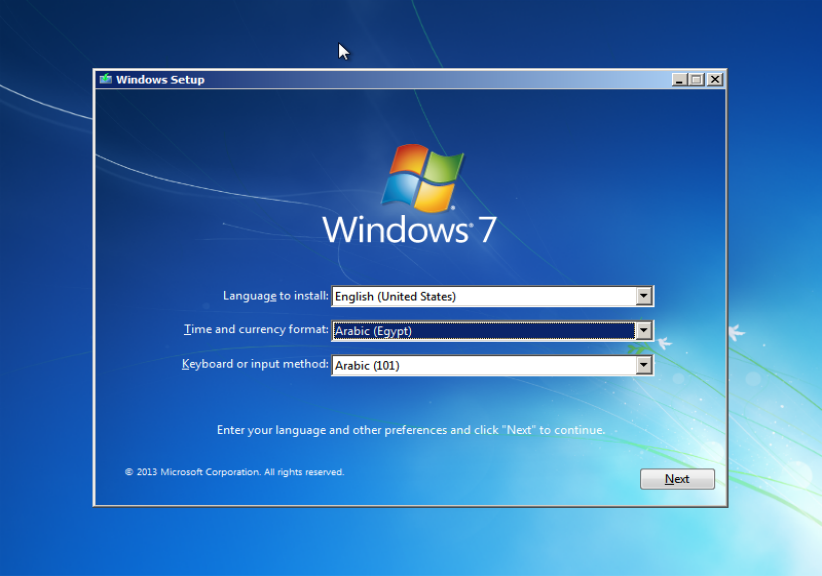Click the Windows Setup title text
The width and height of the screenshot is (822, 576).
160,79
